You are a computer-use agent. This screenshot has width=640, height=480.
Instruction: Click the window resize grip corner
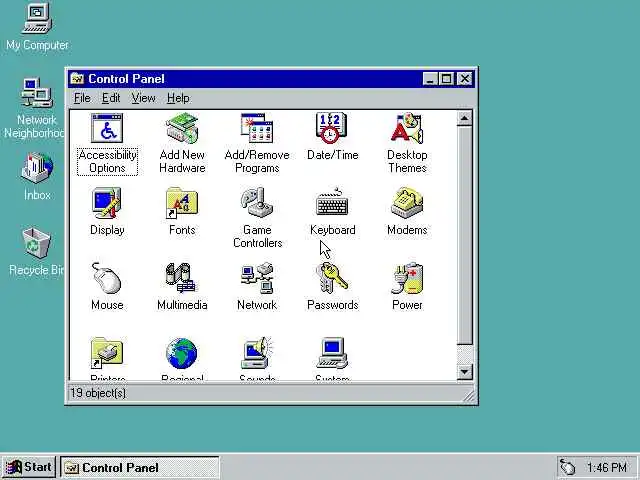tap(469, 395)
